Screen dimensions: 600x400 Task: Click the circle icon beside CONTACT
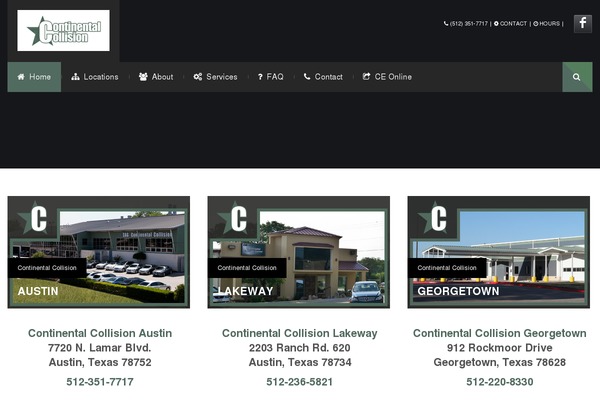pos(496,23)
